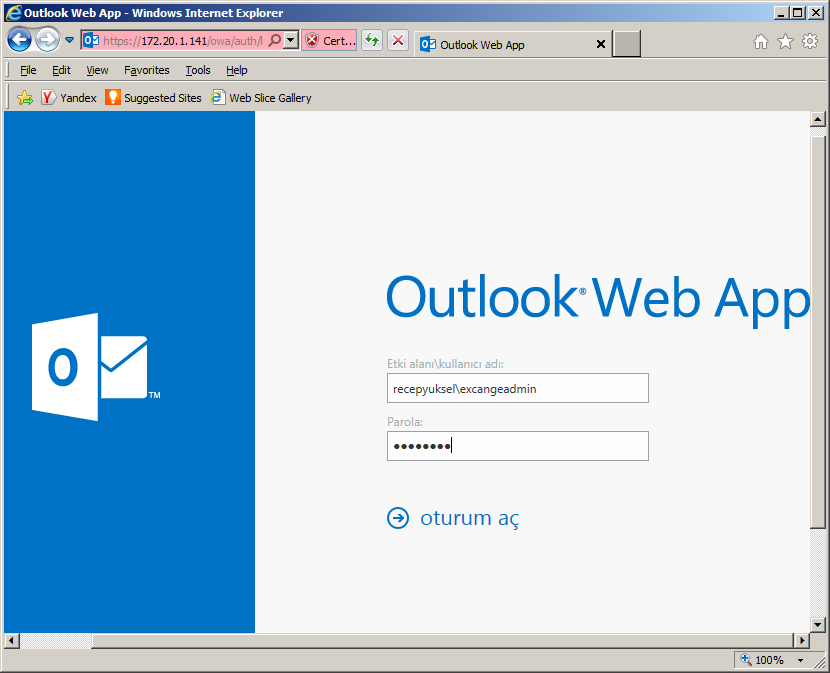Maximize the Internet Explorer window
This screenshot has width=830, height=673.
[798, 13]
